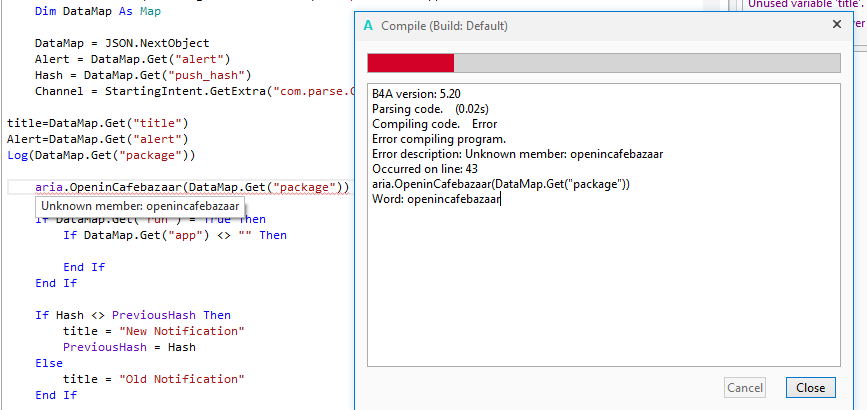
Task: Click "Occurred on line: 43" in output
Action: (x=424, y=169)
